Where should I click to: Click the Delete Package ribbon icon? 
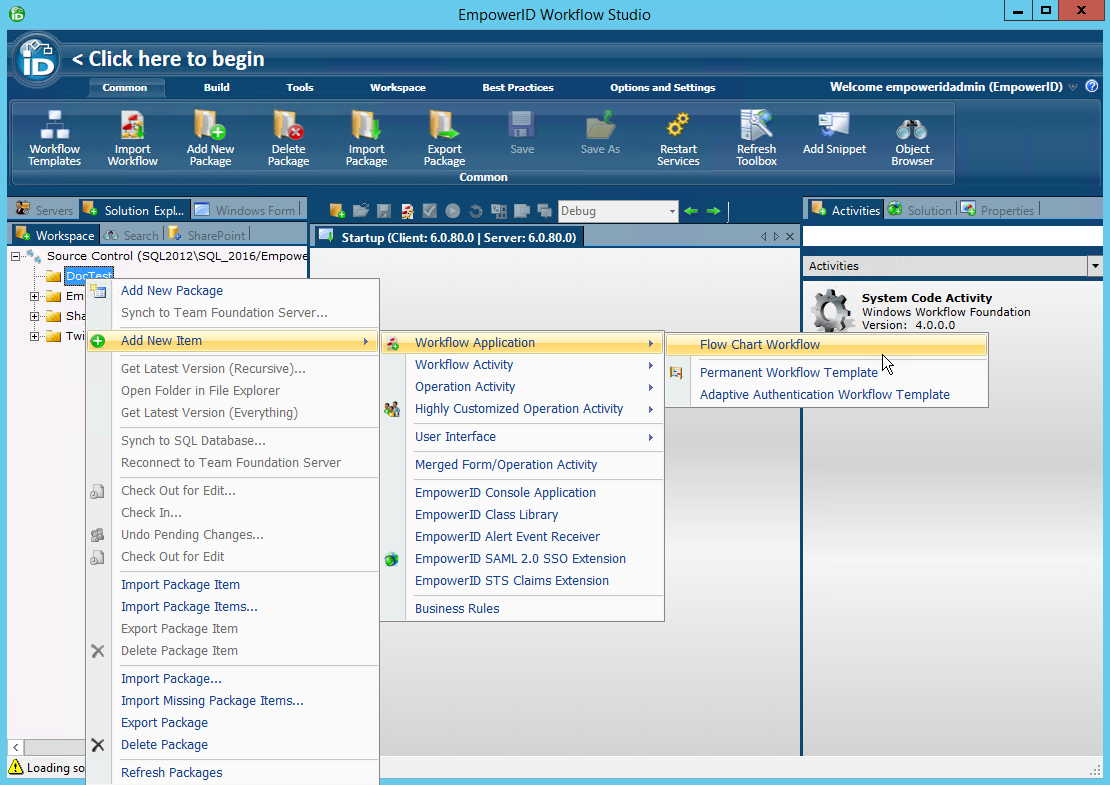pyautogui.click(x=288, y=138)
